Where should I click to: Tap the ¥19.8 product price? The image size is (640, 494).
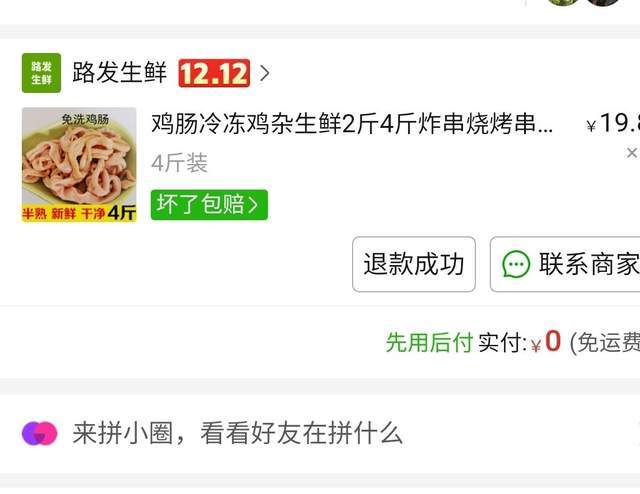tap(613, 123)
